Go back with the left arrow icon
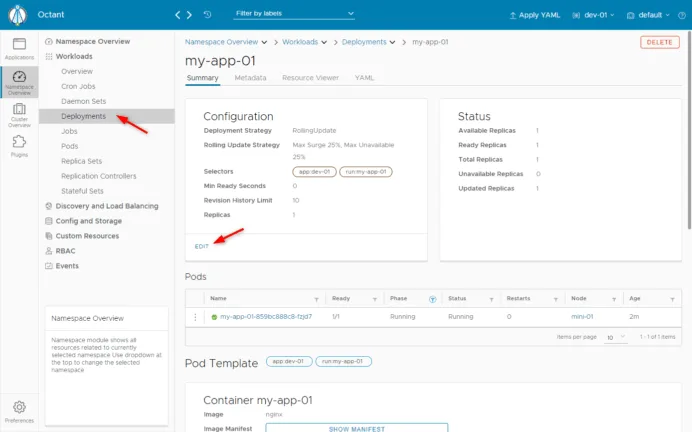This screenshot has height=432, width=692. 177,15
